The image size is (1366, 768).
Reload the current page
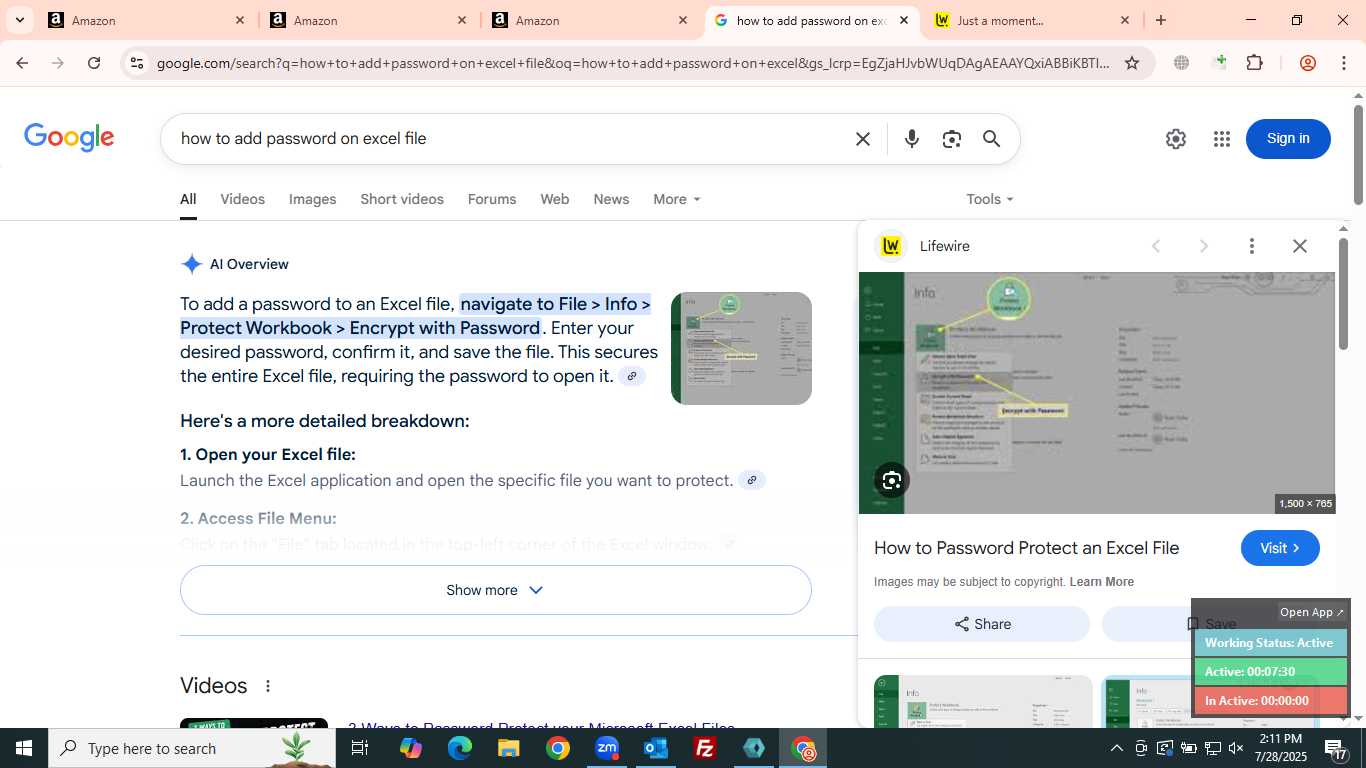pos(94,63)
